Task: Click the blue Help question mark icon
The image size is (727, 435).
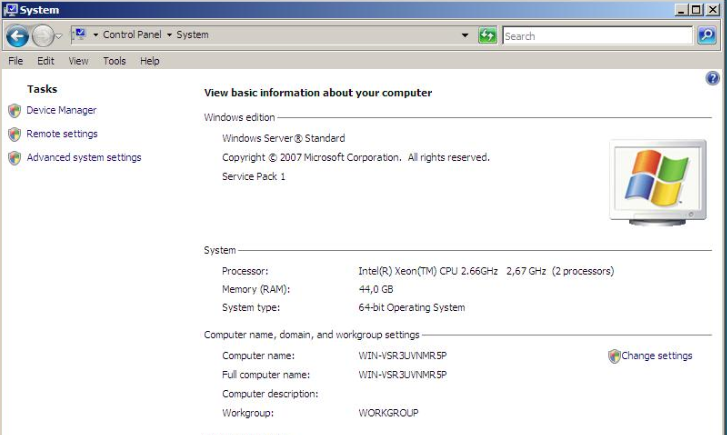Action: [713, 78]
